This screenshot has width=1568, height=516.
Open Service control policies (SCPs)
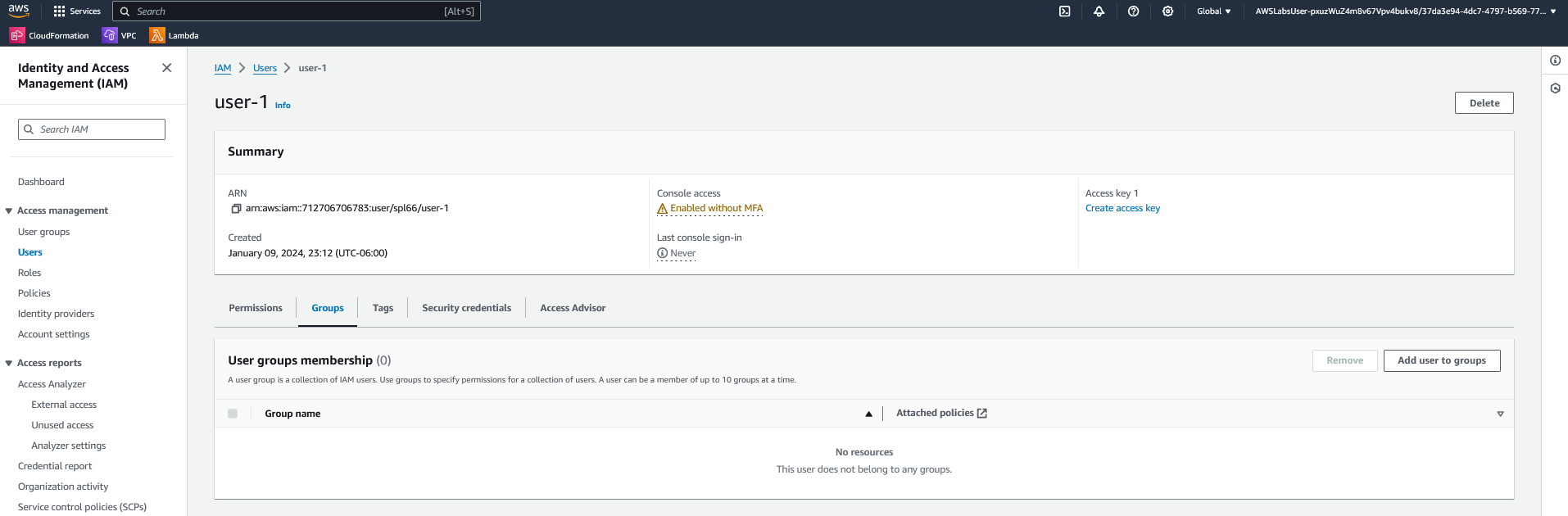coord(82,507)
